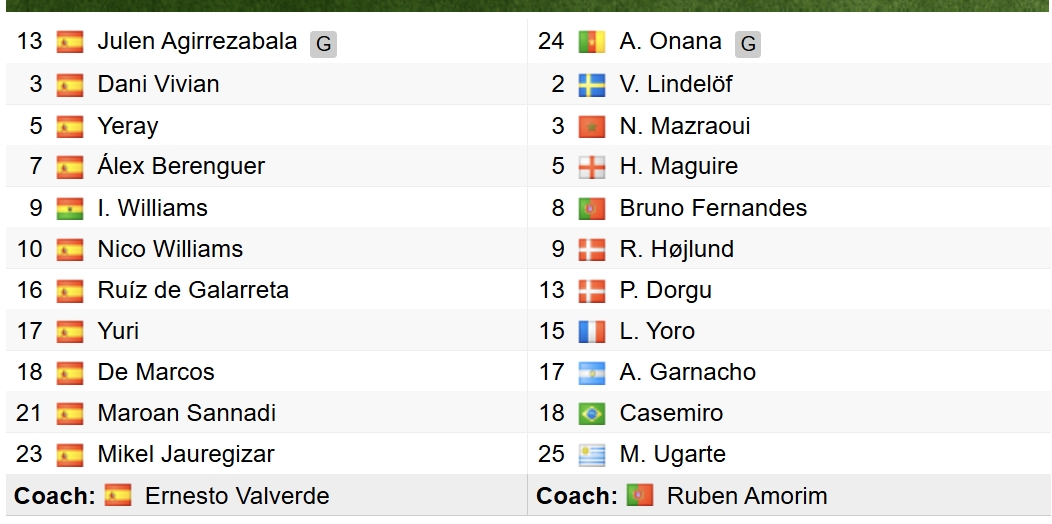Click the Portugal flag beside Bruno Fernandes
1052x524 pixels.
point(592,209)
